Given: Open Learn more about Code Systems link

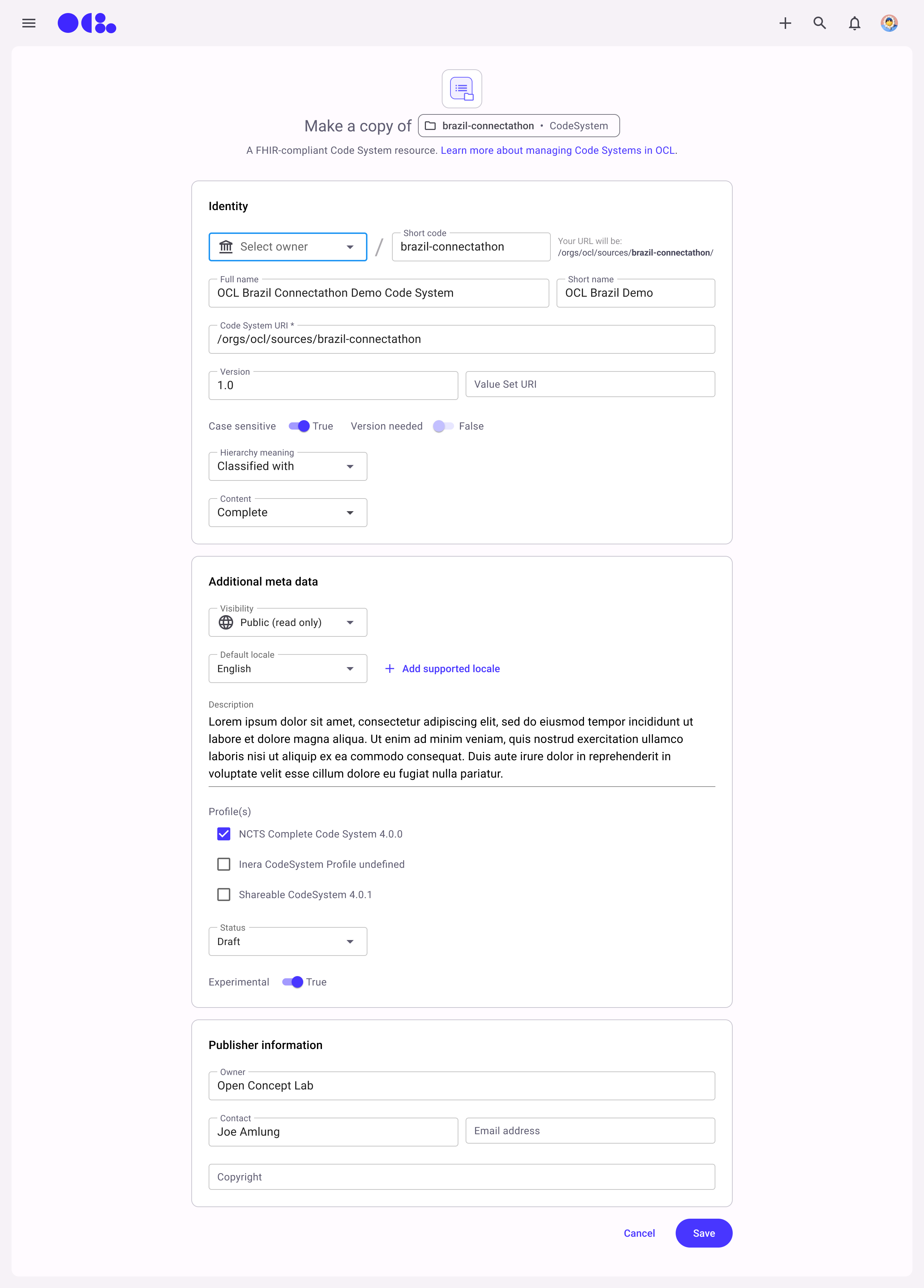Looking at the screenshot, I should point(558,151).
